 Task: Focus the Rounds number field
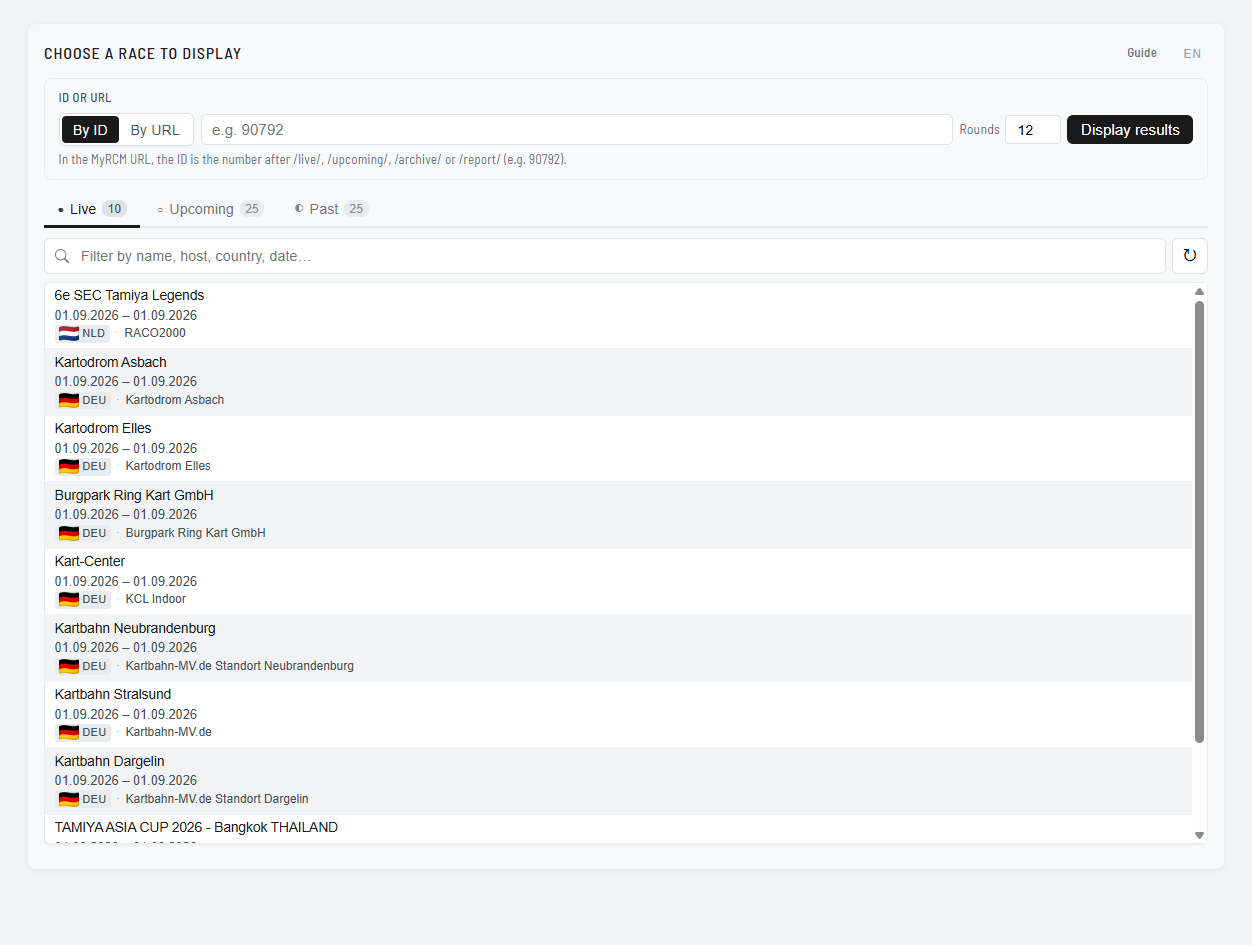pyautogui.click(x=1033, y=130)
